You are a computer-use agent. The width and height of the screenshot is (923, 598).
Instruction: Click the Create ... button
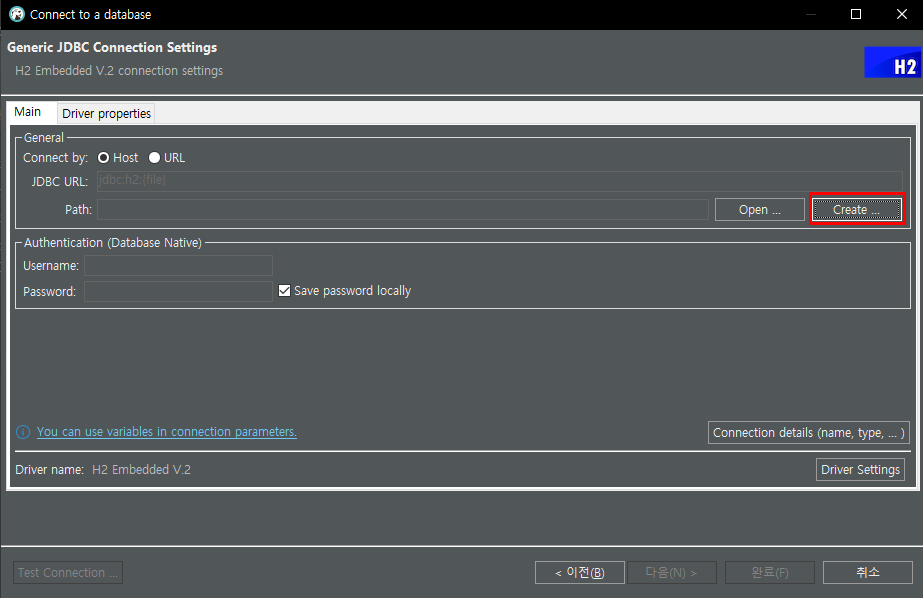click(856, 210)
